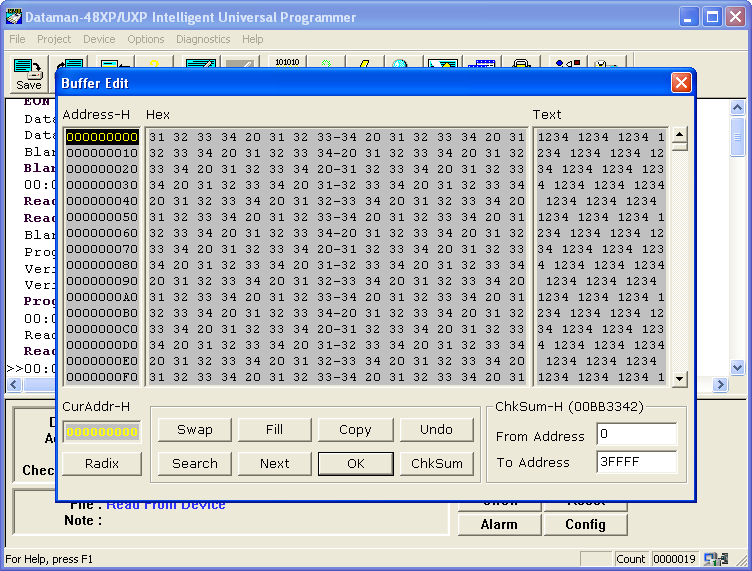
Task: Focus the From Address field
Action: point(636,435)
